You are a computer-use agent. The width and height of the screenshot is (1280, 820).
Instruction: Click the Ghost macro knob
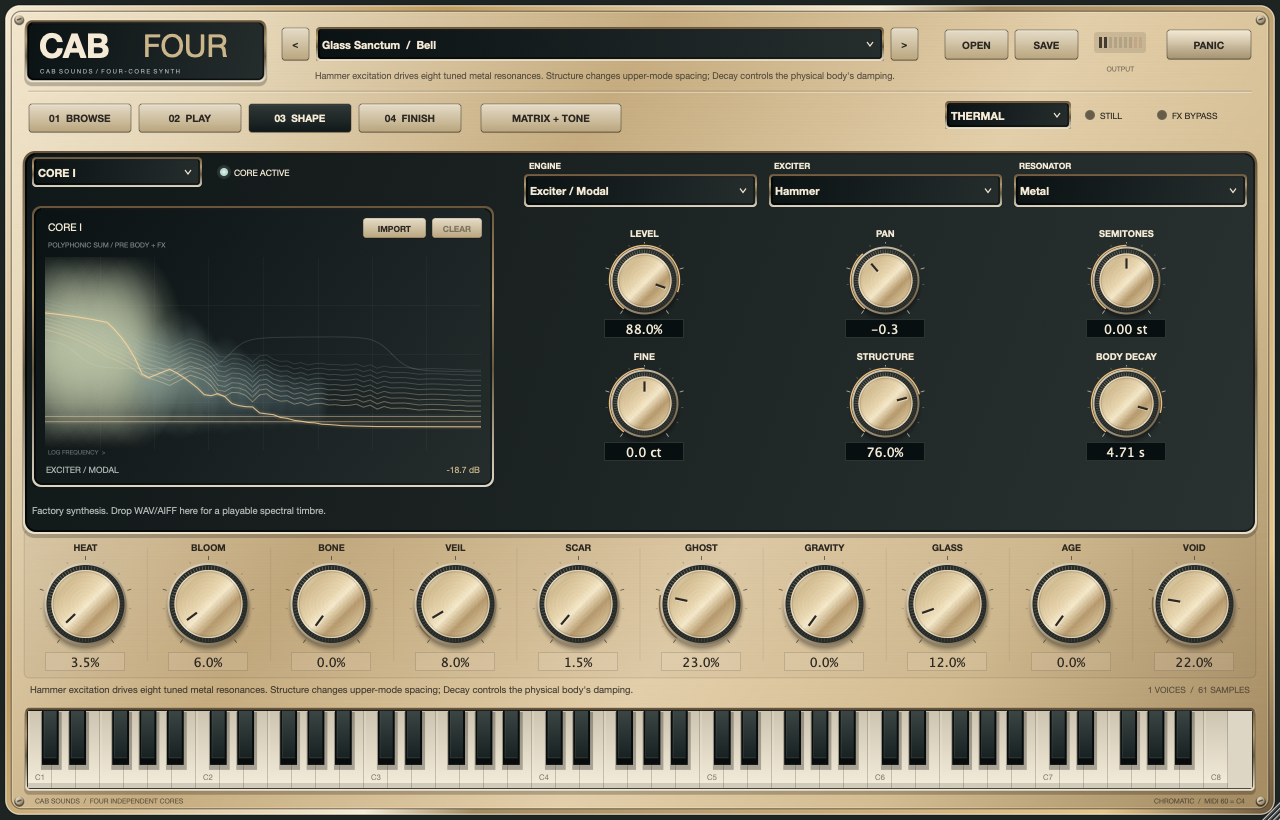pyautogui.click(x=701, y=604)
